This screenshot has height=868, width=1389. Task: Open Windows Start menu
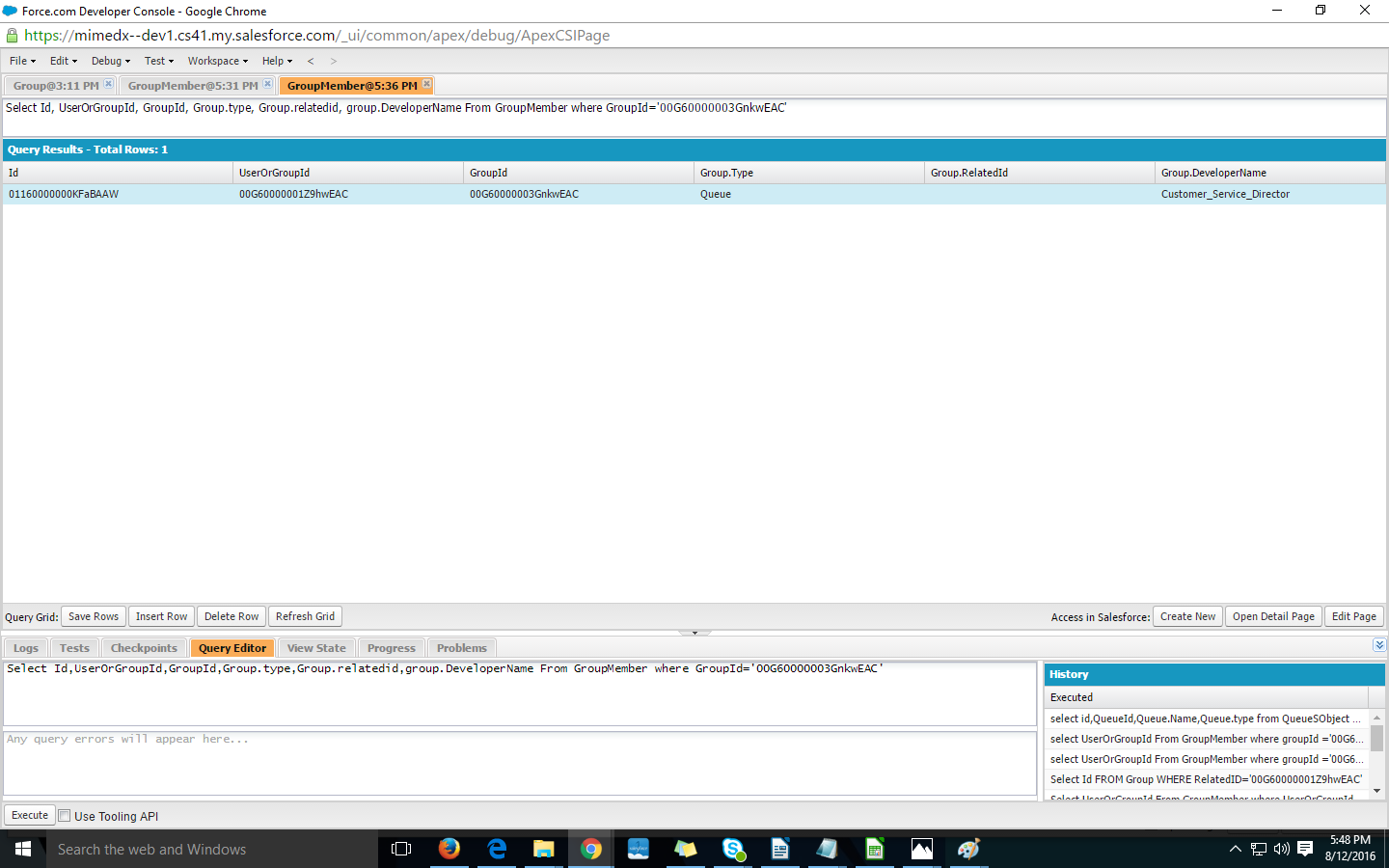(23, 849)
